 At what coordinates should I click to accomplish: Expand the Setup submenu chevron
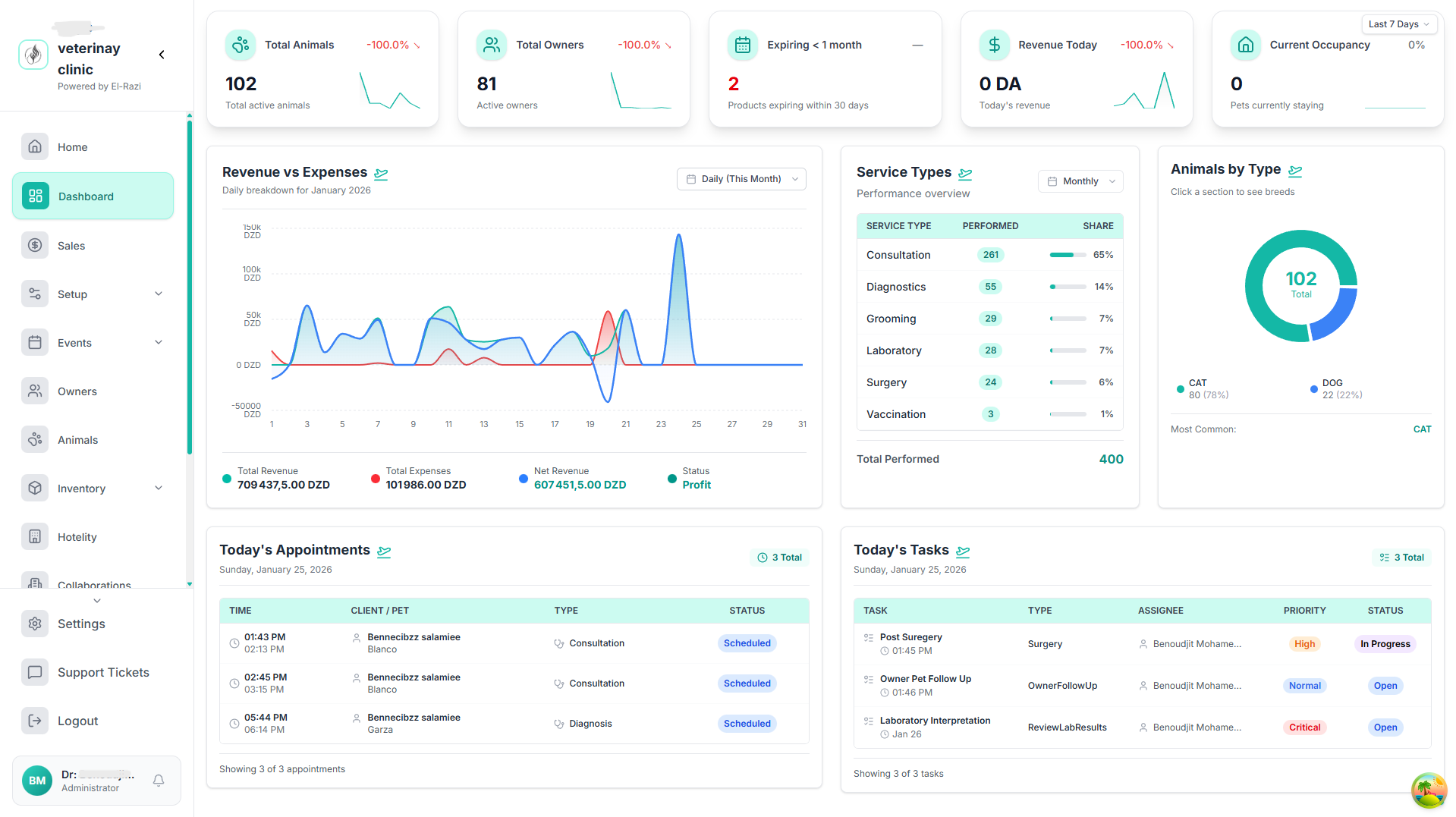click(159, 294)
